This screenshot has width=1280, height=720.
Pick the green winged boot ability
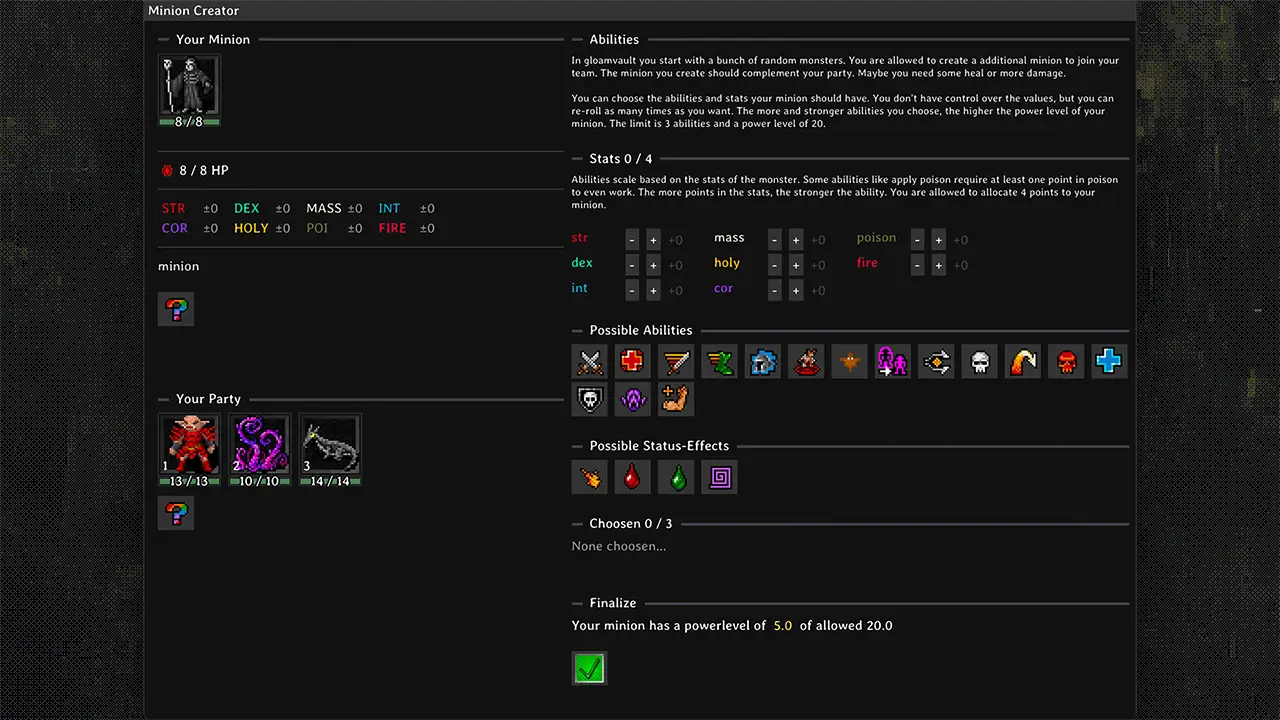pyautogui.click(x=718, y=361)
